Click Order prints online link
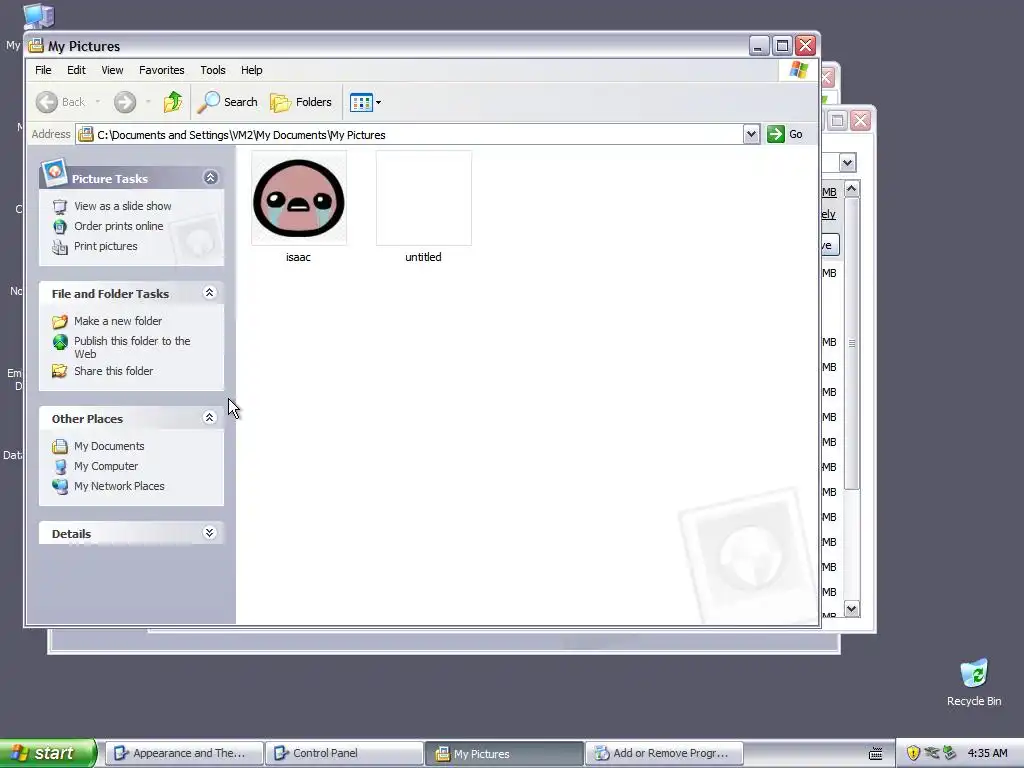The width and height of the screenshot is (1024, 768). [118, 226]
